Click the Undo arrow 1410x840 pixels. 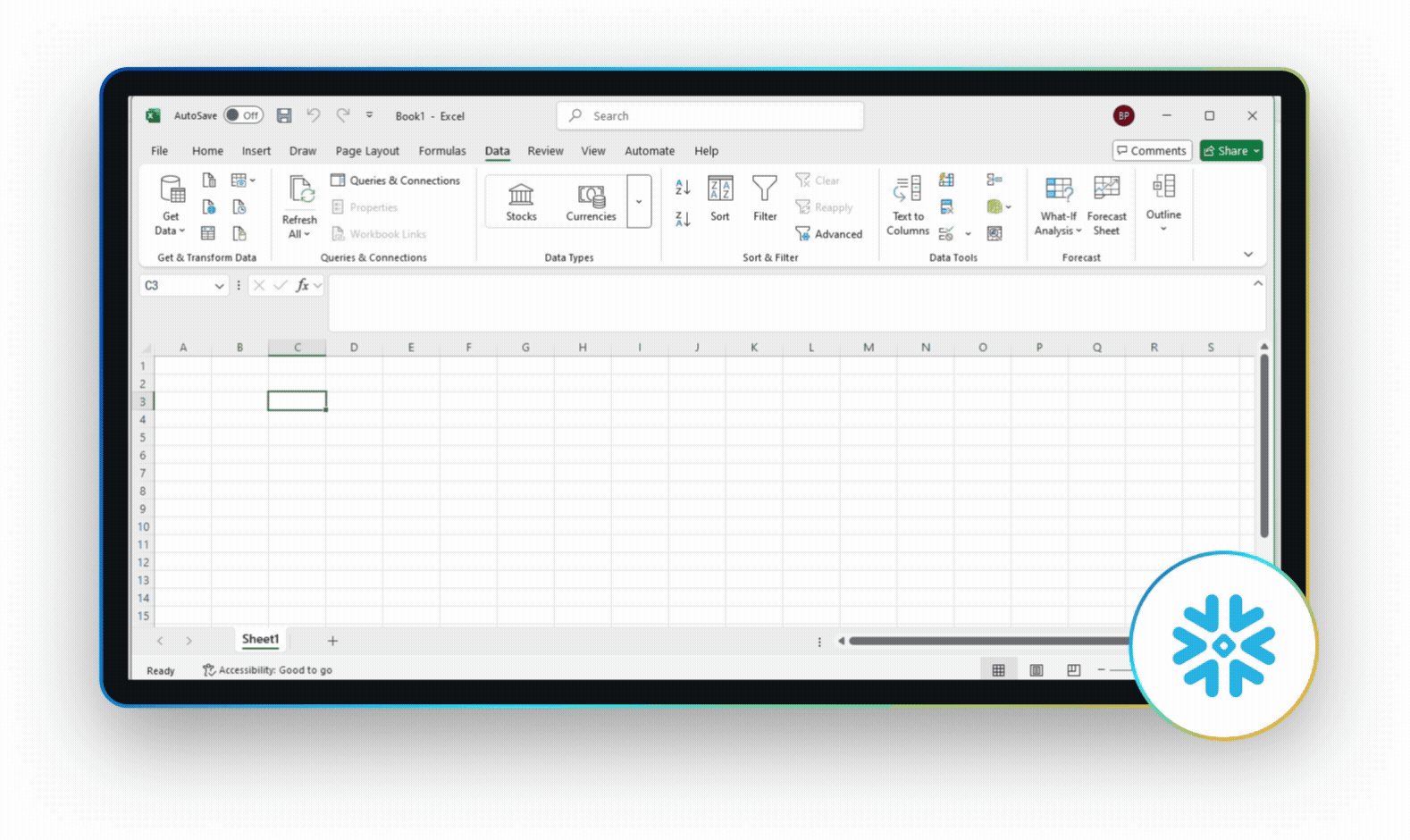tap(313, 115)
